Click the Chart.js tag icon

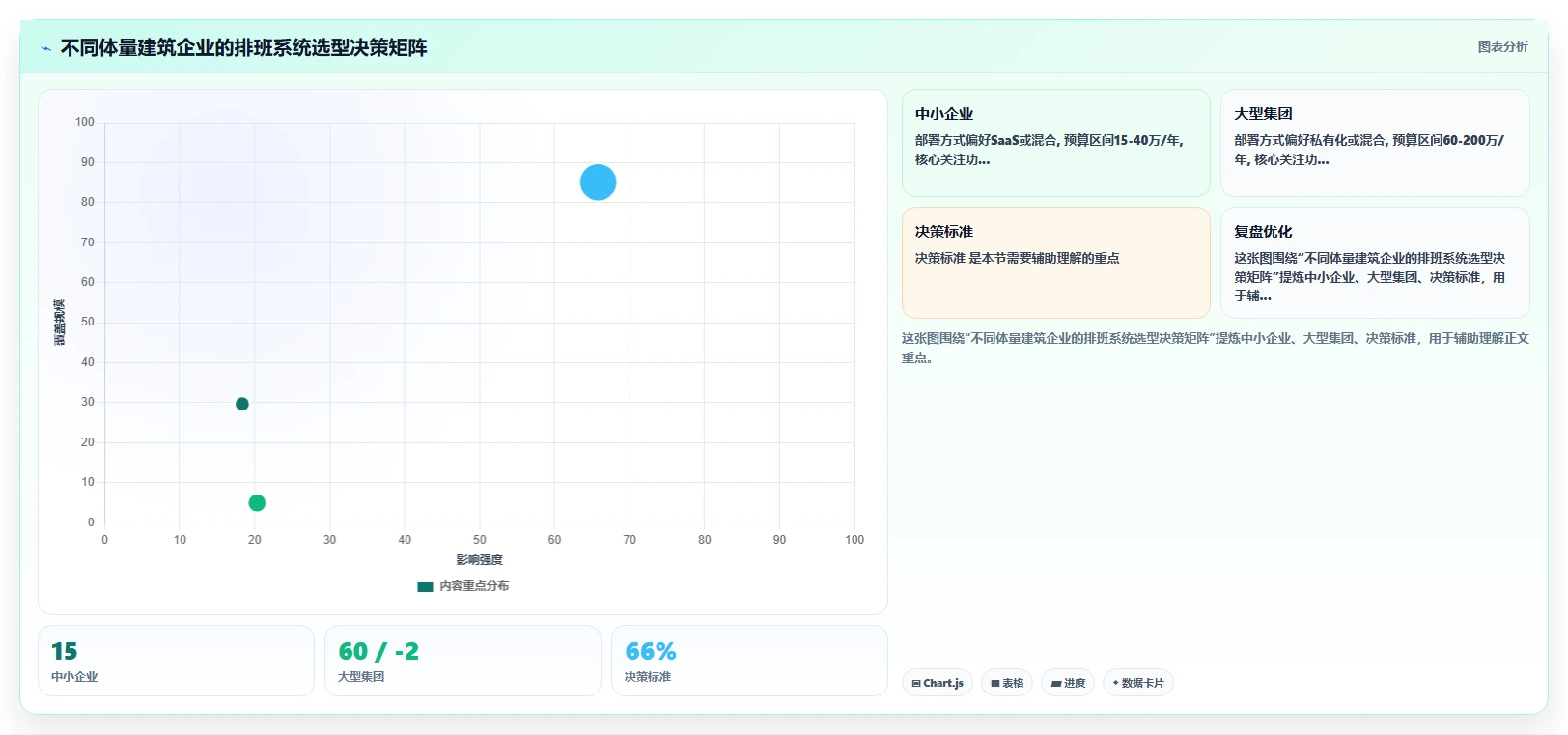[x=916, y=683]
